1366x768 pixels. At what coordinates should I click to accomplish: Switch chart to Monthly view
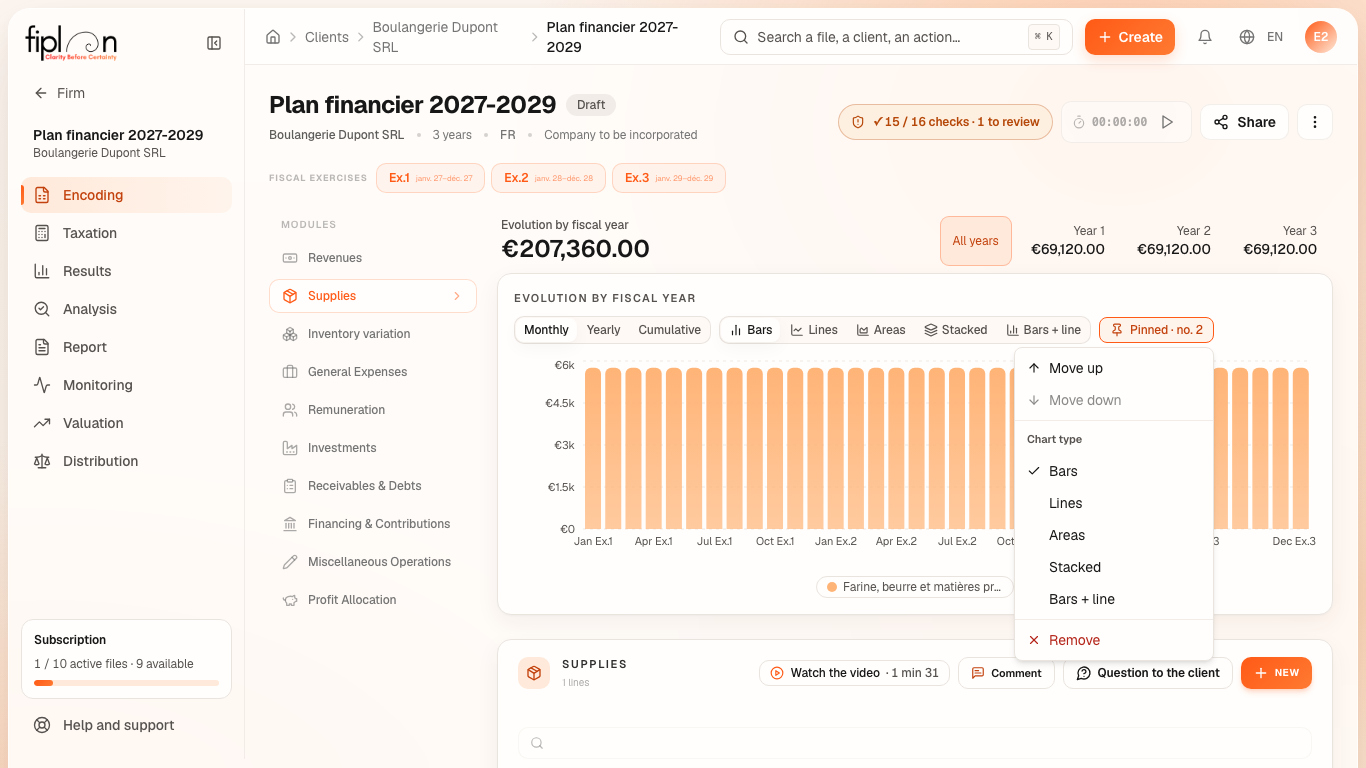[546, 330]
